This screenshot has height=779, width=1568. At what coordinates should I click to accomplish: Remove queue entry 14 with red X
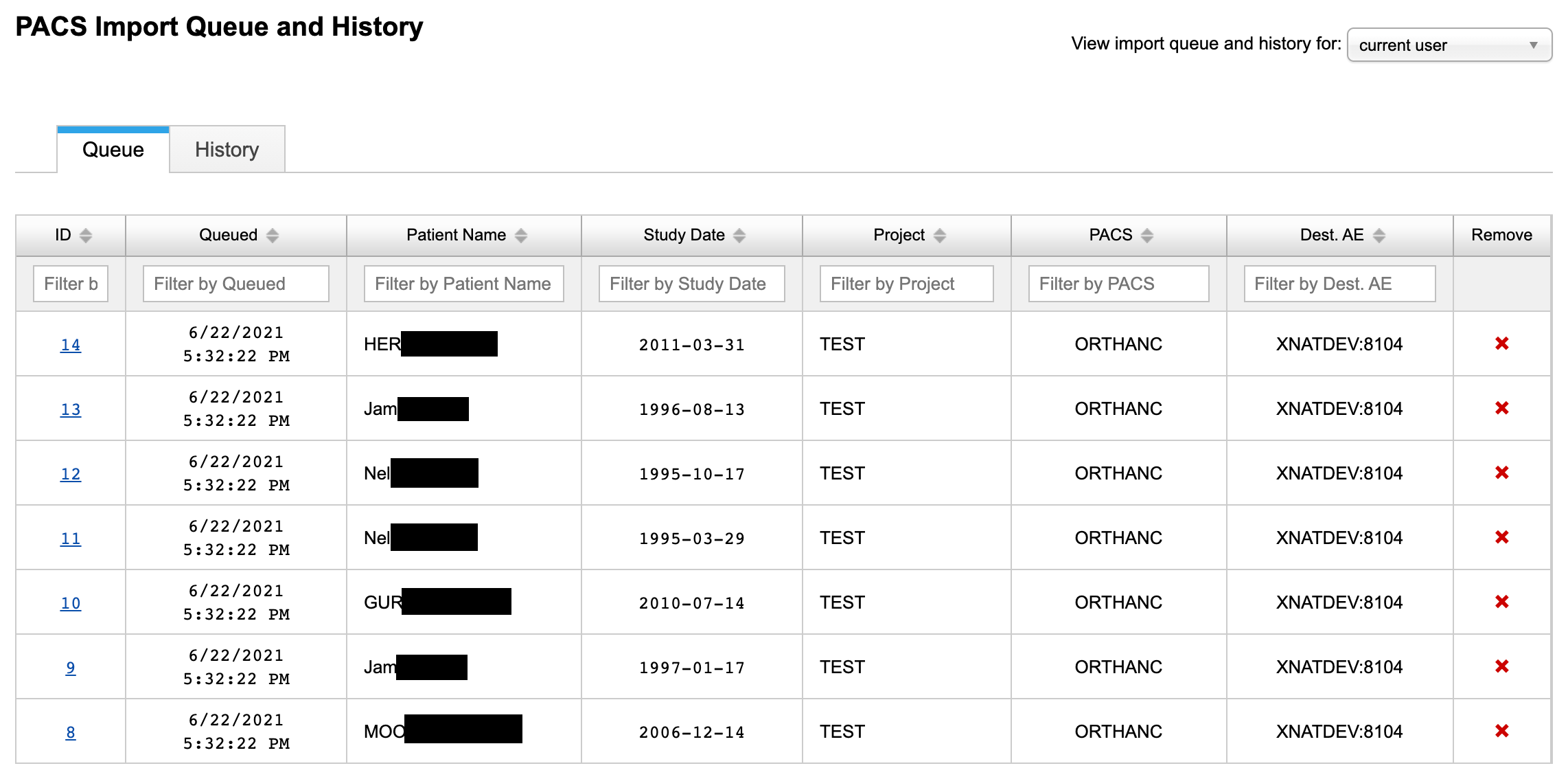pos(1501,343)
